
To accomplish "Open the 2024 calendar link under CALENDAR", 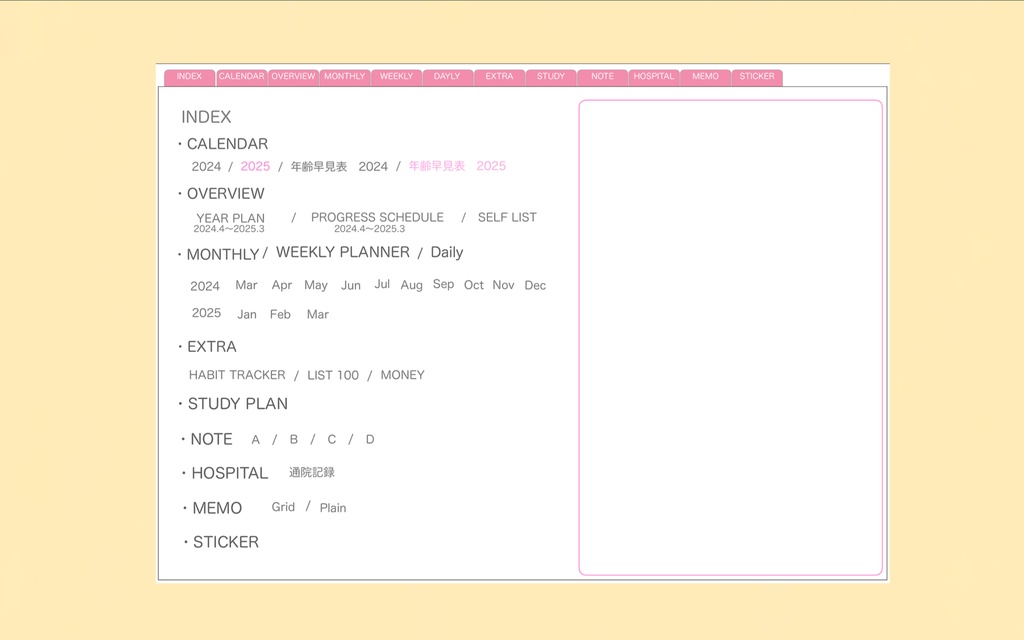I will (206, 167).
